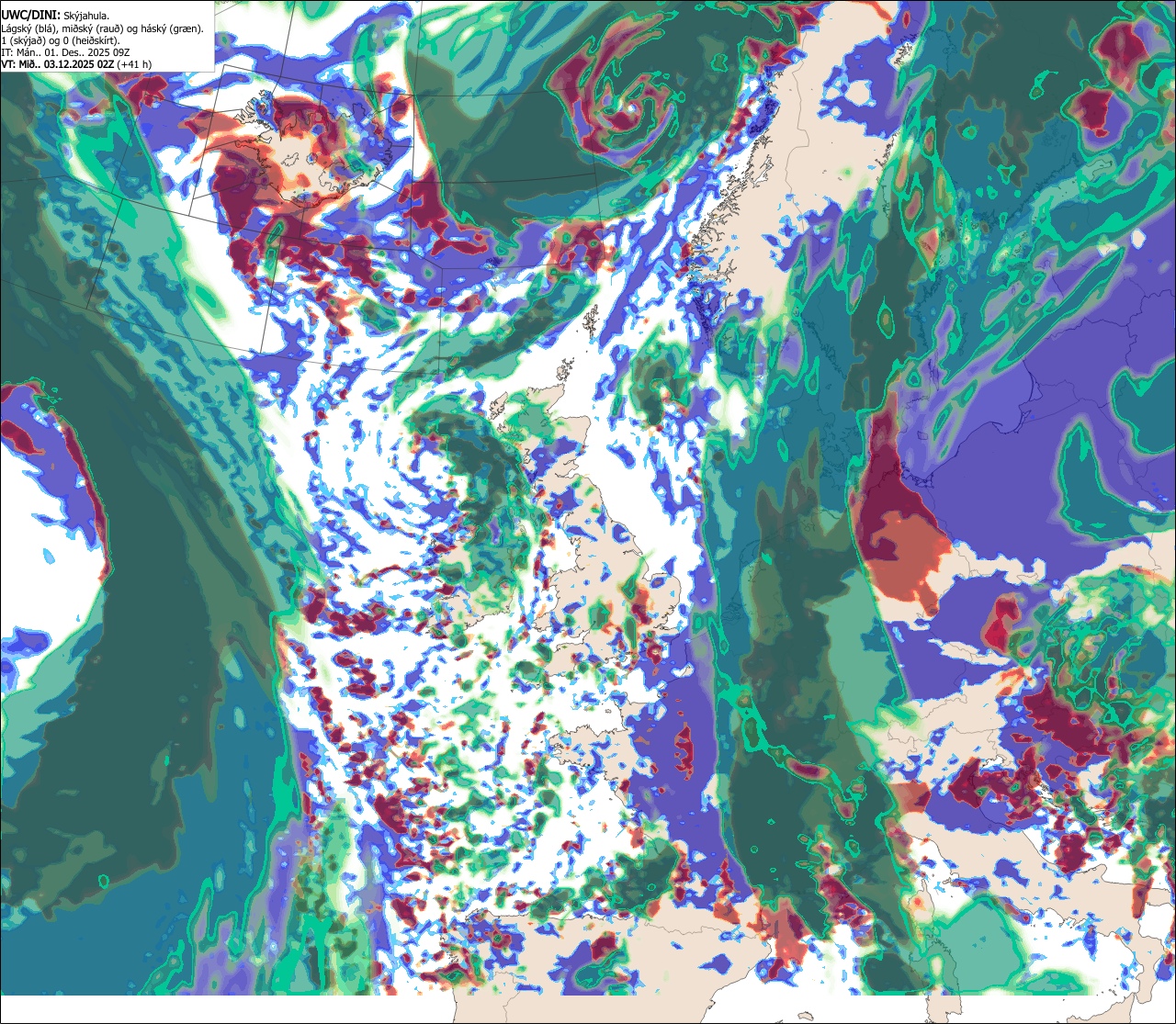Click the "(+41 h)" forecast offset

pyautogui.click(x=134, y=64)
